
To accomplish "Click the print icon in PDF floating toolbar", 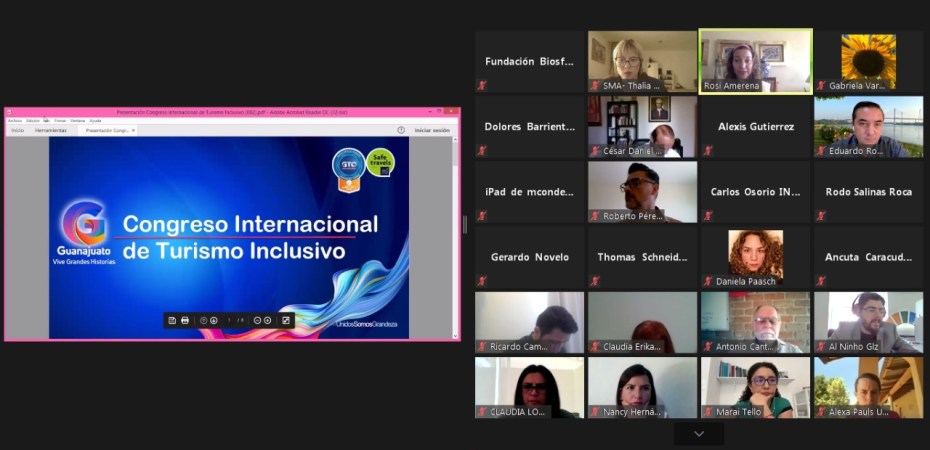I will (185, 320).
